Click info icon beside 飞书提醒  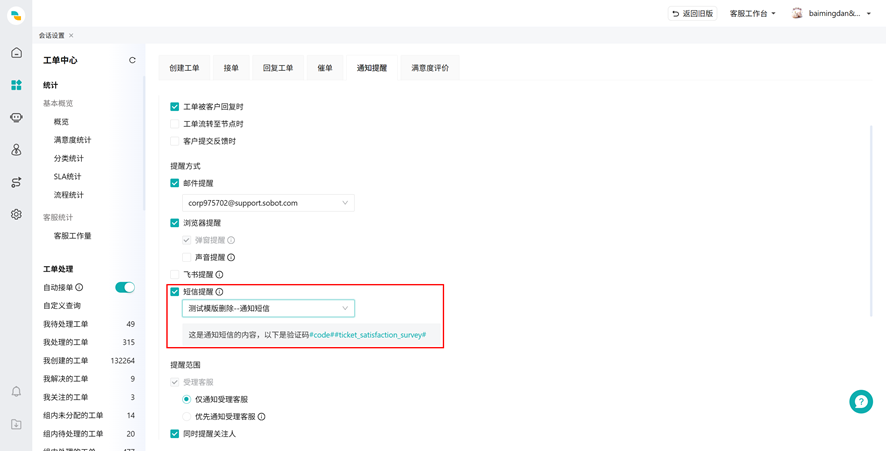pos(219,275)
